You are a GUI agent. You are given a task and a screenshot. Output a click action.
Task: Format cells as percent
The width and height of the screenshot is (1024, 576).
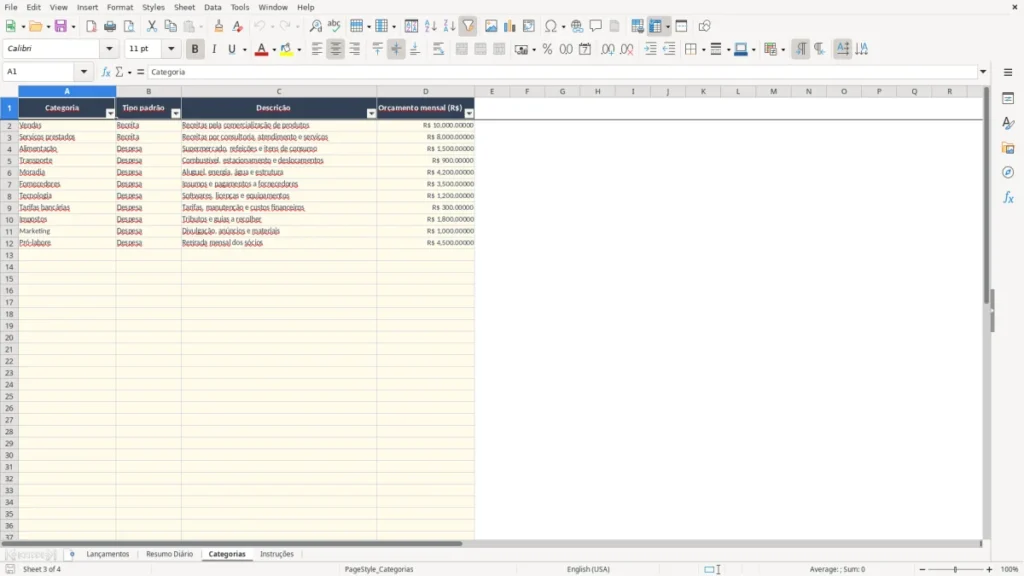pyautogui.click(x=547, y=49)
